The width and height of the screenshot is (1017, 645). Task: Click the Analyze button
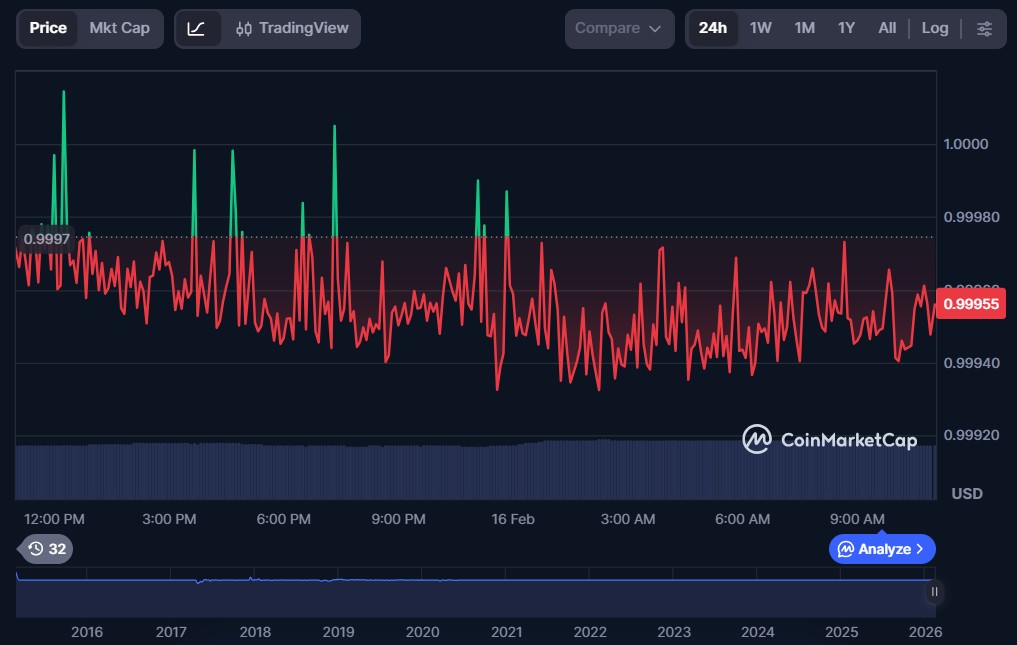click(x=875, y=549)
